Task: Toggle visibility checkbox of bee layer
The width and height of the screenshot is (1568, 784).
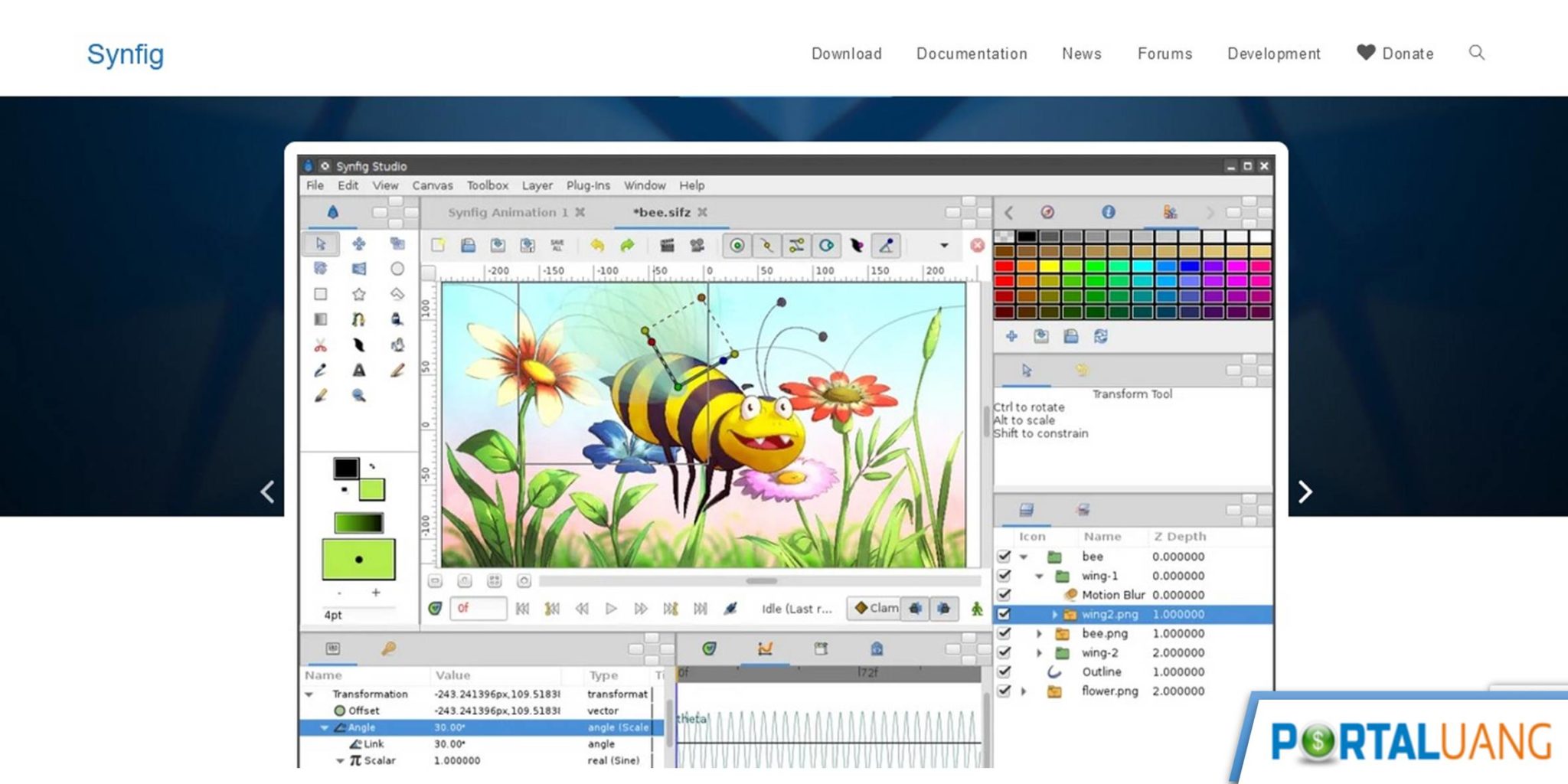Action: [x=1004, y=557]
